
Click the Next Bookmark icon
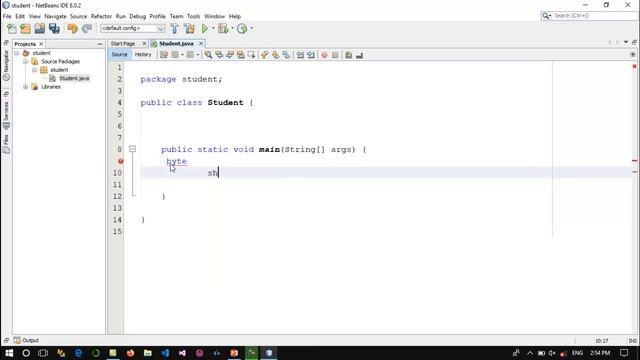(x=276, y=55)
